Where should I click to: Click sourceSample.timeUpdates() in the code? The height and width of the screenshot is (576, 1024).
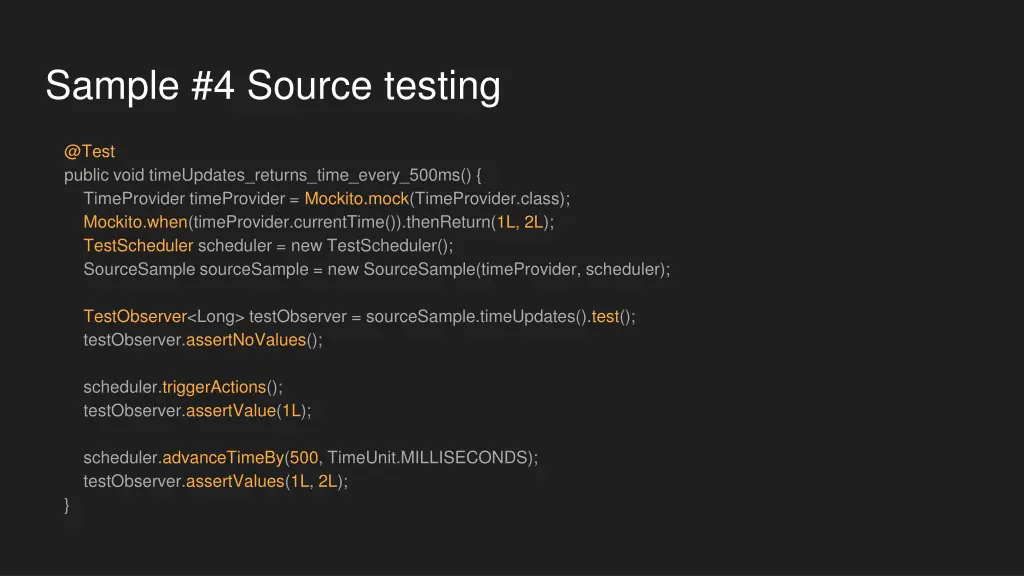(476, 316)
